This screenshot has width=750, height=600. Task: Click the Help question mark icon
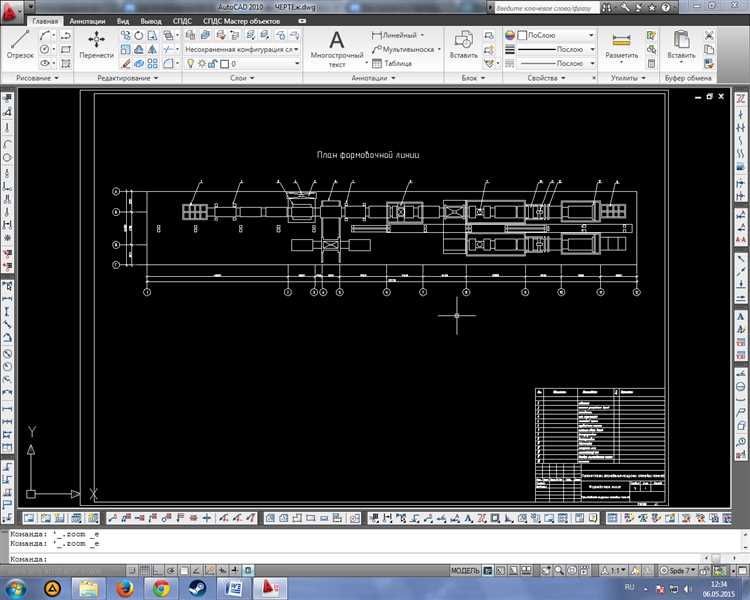click(665, 8)
